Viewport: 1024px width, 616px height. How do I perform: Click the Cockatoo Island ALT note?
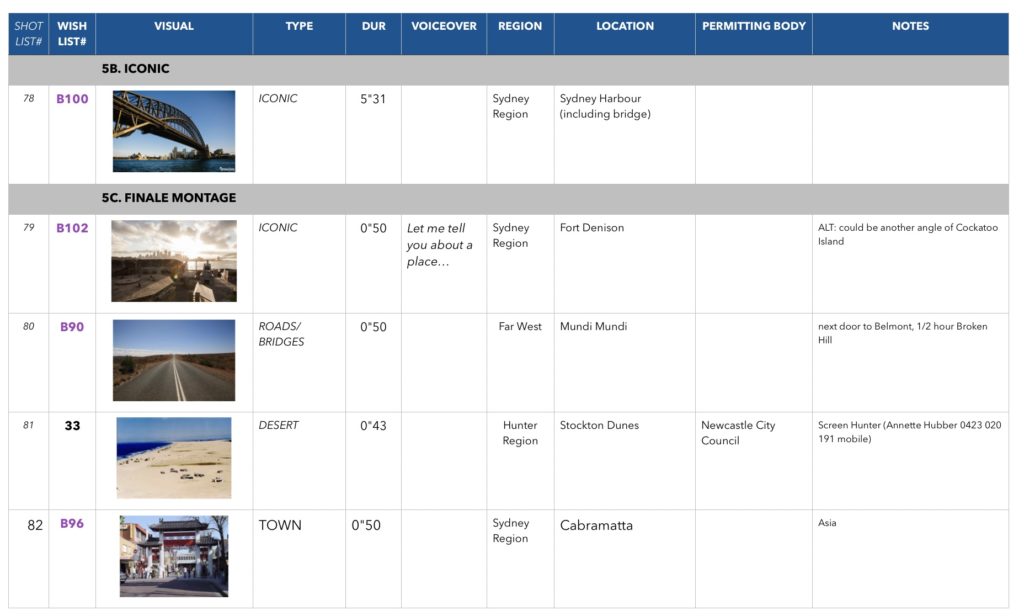coord(908,235)
